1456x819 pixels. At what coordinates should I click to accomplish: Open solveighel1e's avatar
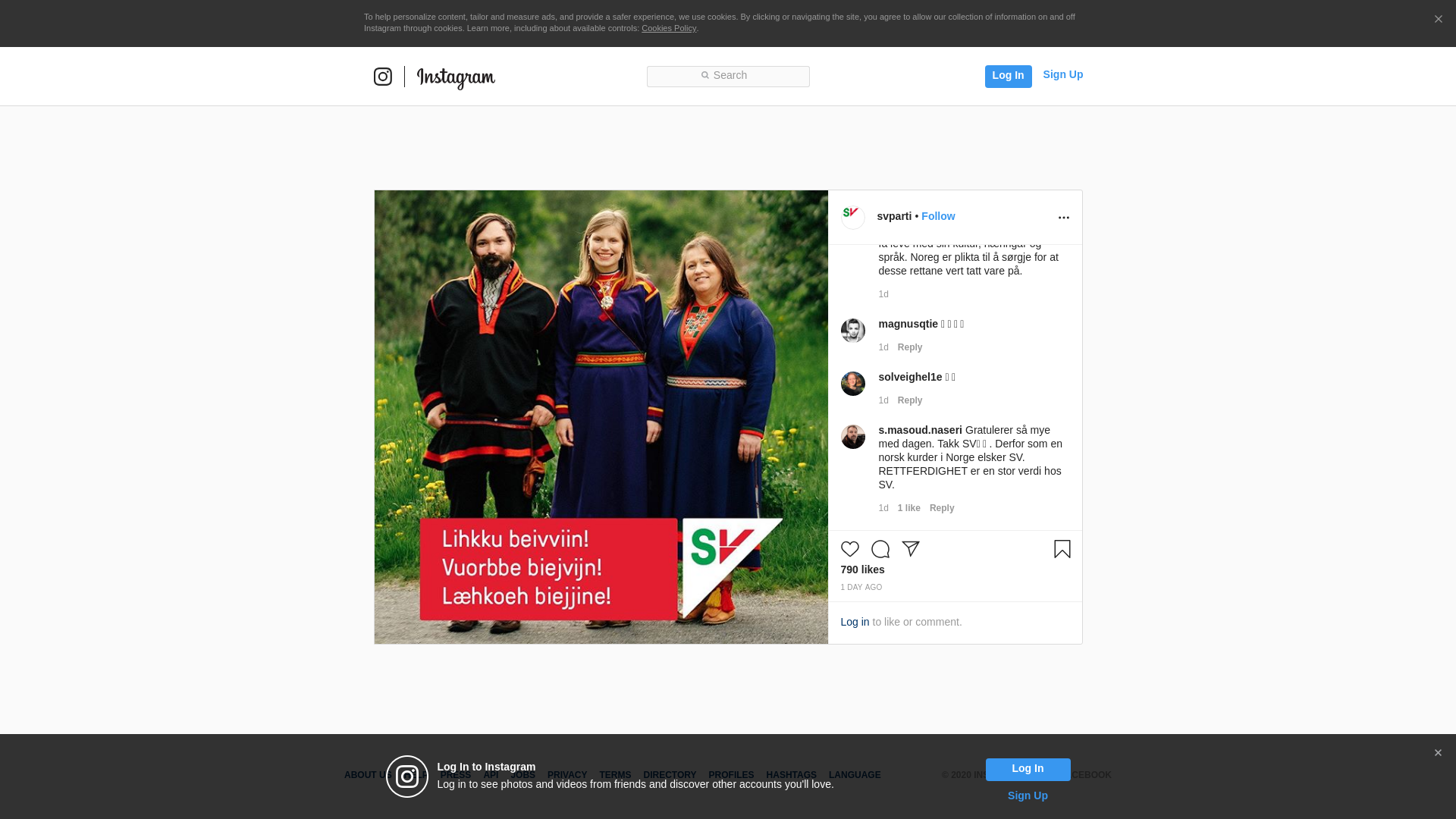(853, 384)
